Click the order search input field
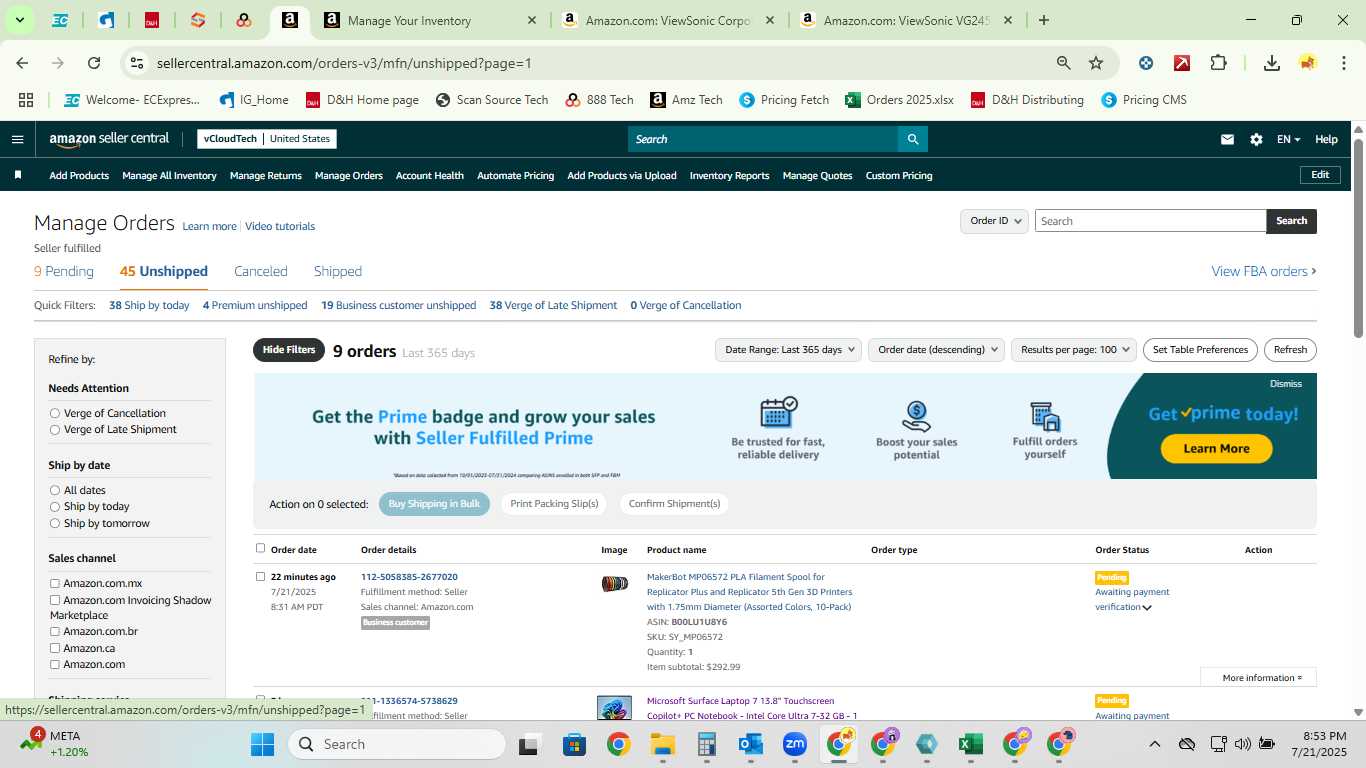This screenshot has width=1366, height=768. 1150,221
